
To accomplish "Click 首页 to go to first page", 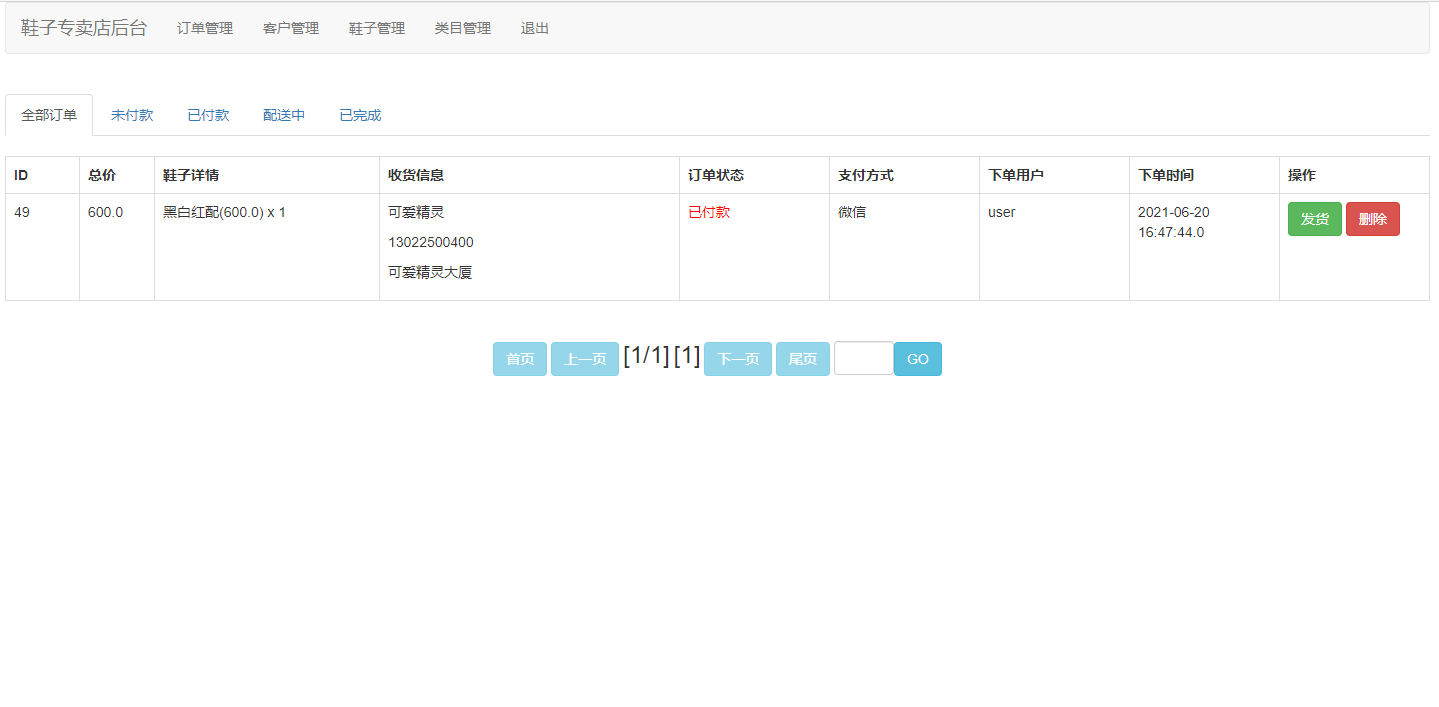I will click(519, 358).
